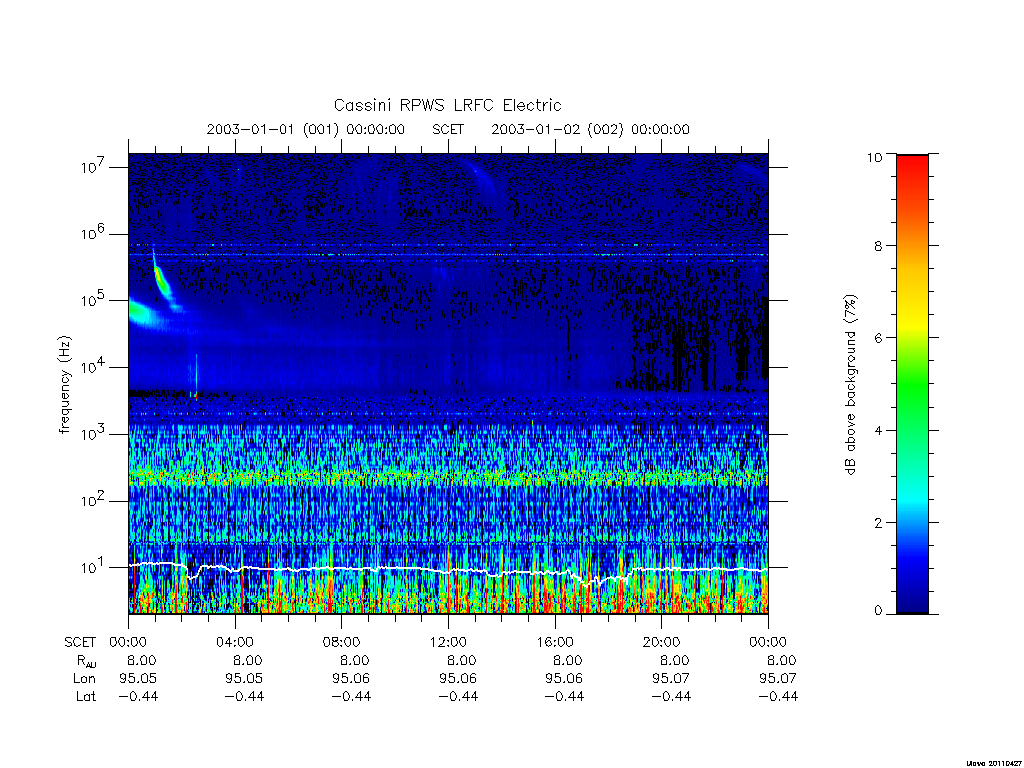The height and width of the screenshot is (768, 1024).
Task: Click the "16:00" time axis label
Action: pyautogui.click(x=554, y=643)
